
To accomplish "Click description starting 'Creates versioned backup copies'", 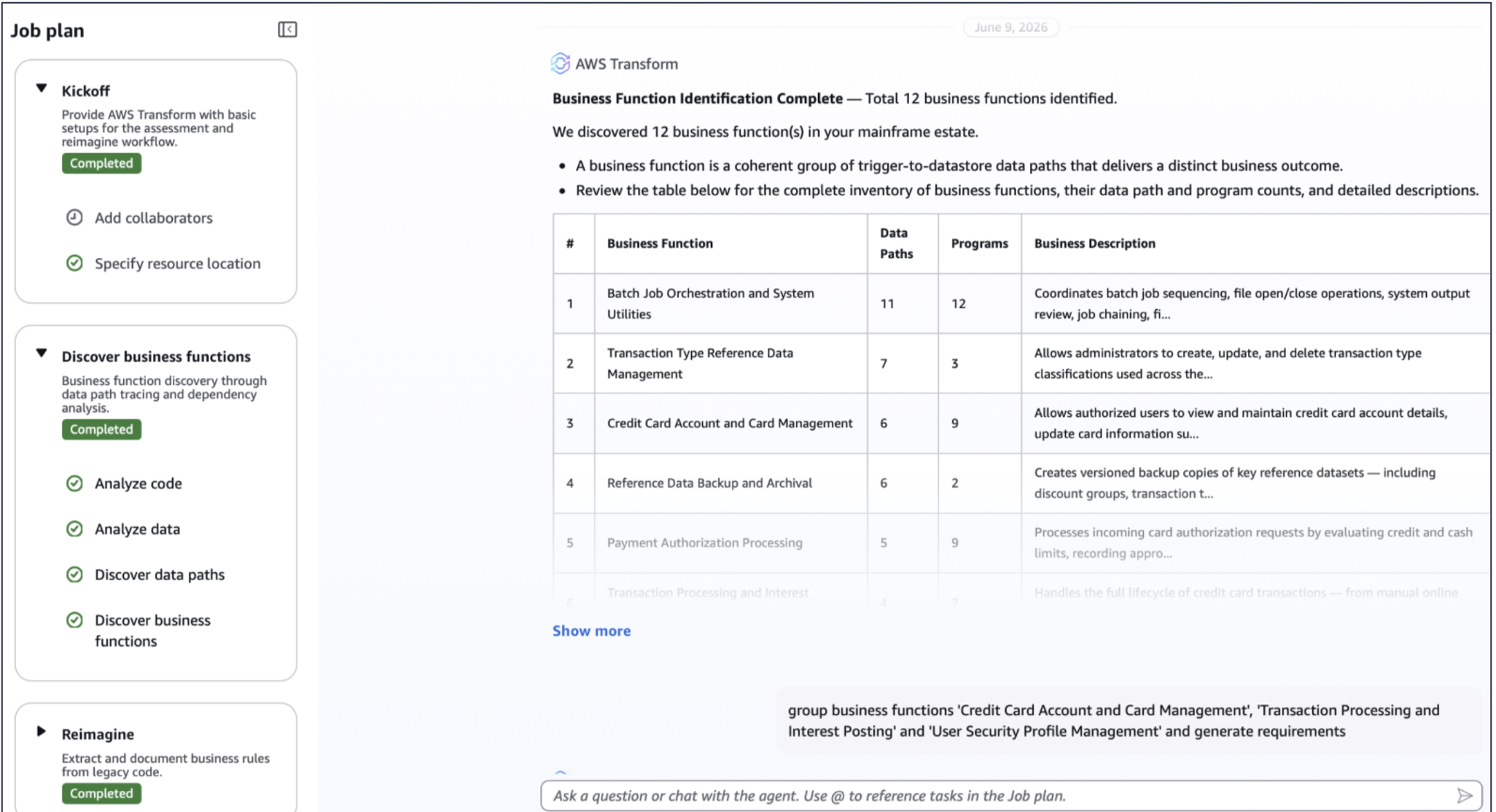I will [1234, 483].
